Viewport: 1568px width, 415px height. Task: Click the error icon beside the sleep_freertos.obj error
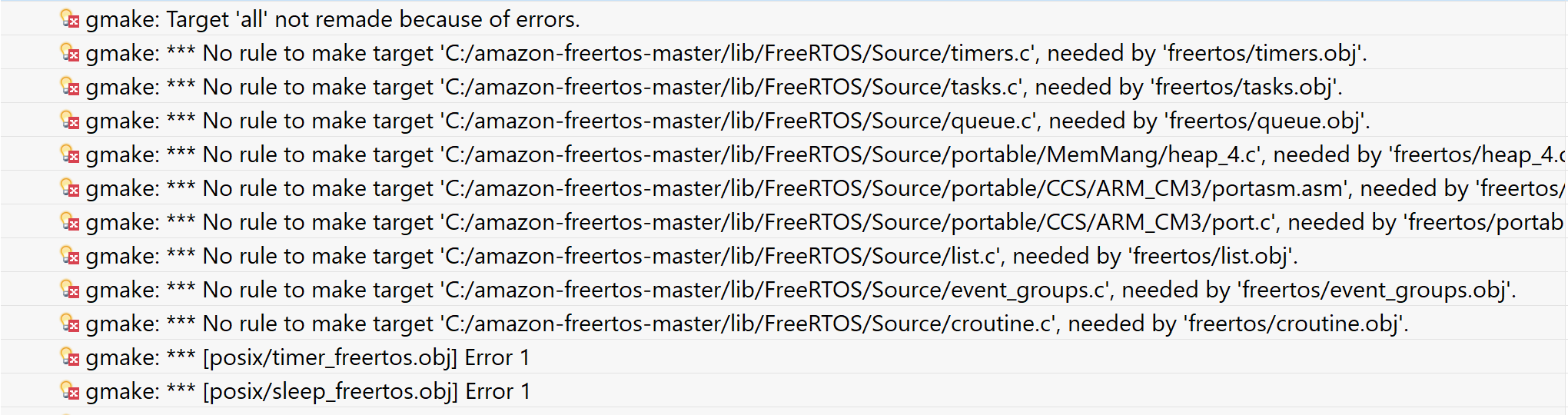click(70, 391)
